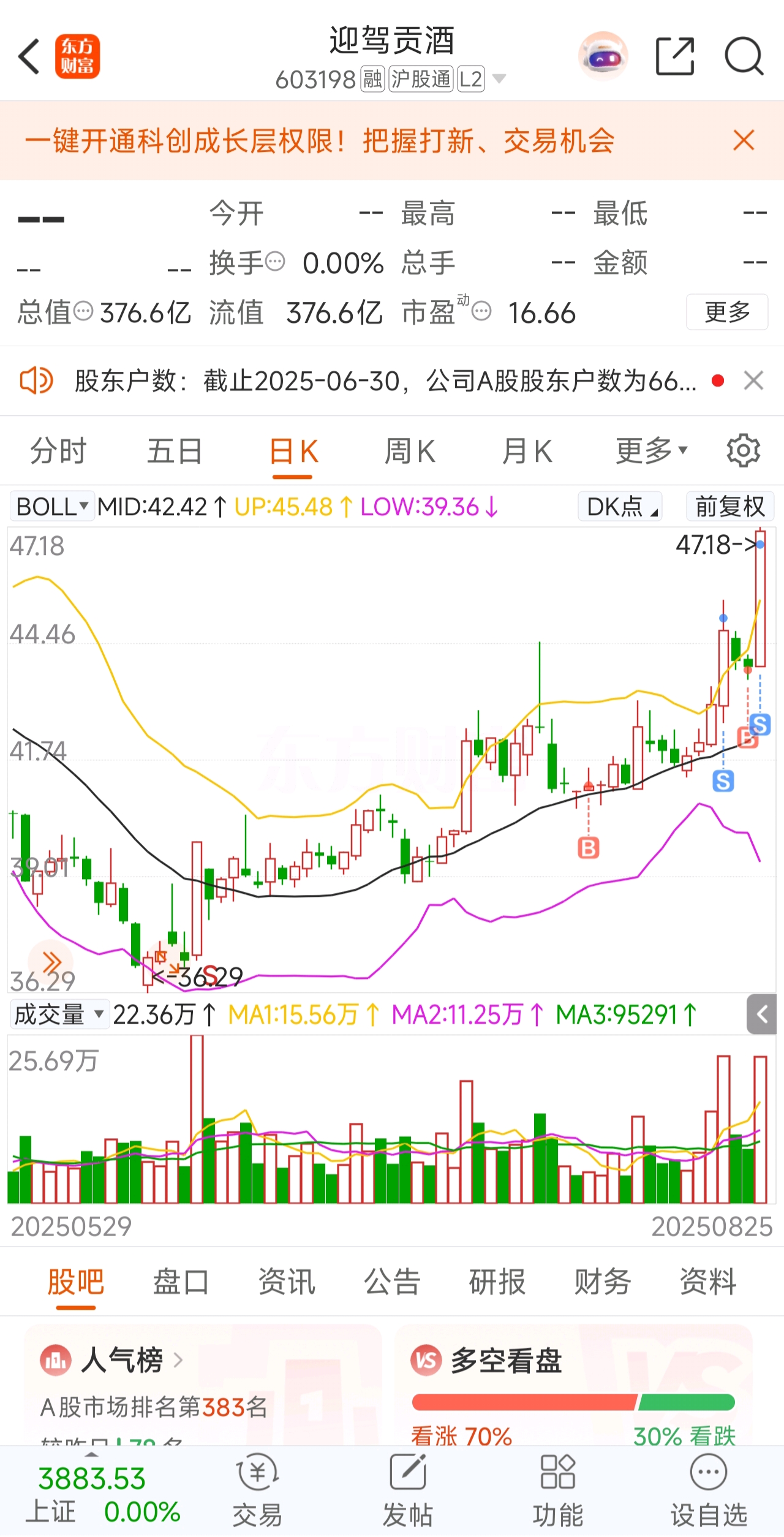The width and height of the screenshot is (784, 1537).
Task: Open the DK点 signal selector
Action: coord(620,507)
